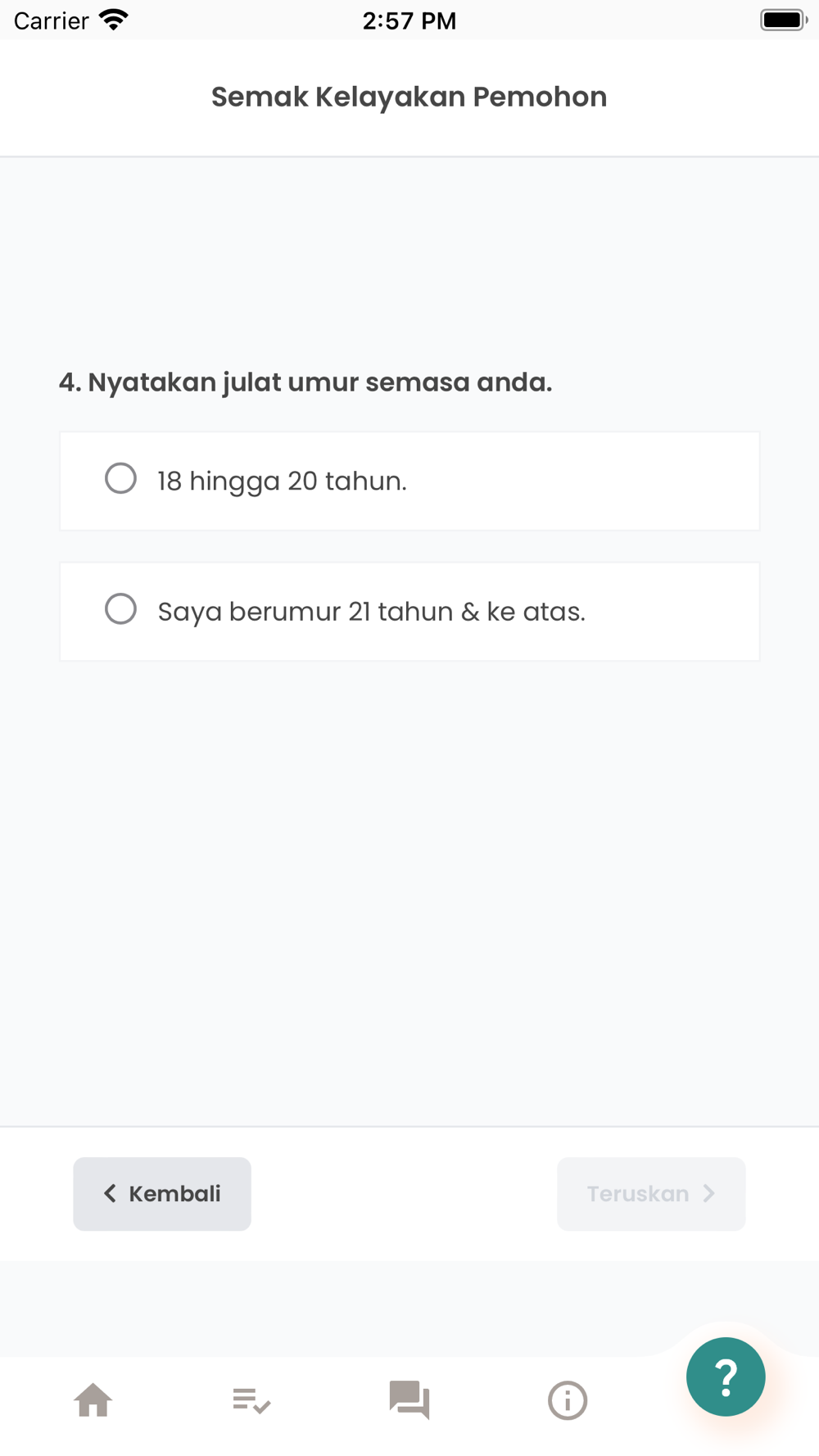Screen dimensions: 819x1456
Task: Continue with the Teruskan button
Action: tap(651, 1194)
